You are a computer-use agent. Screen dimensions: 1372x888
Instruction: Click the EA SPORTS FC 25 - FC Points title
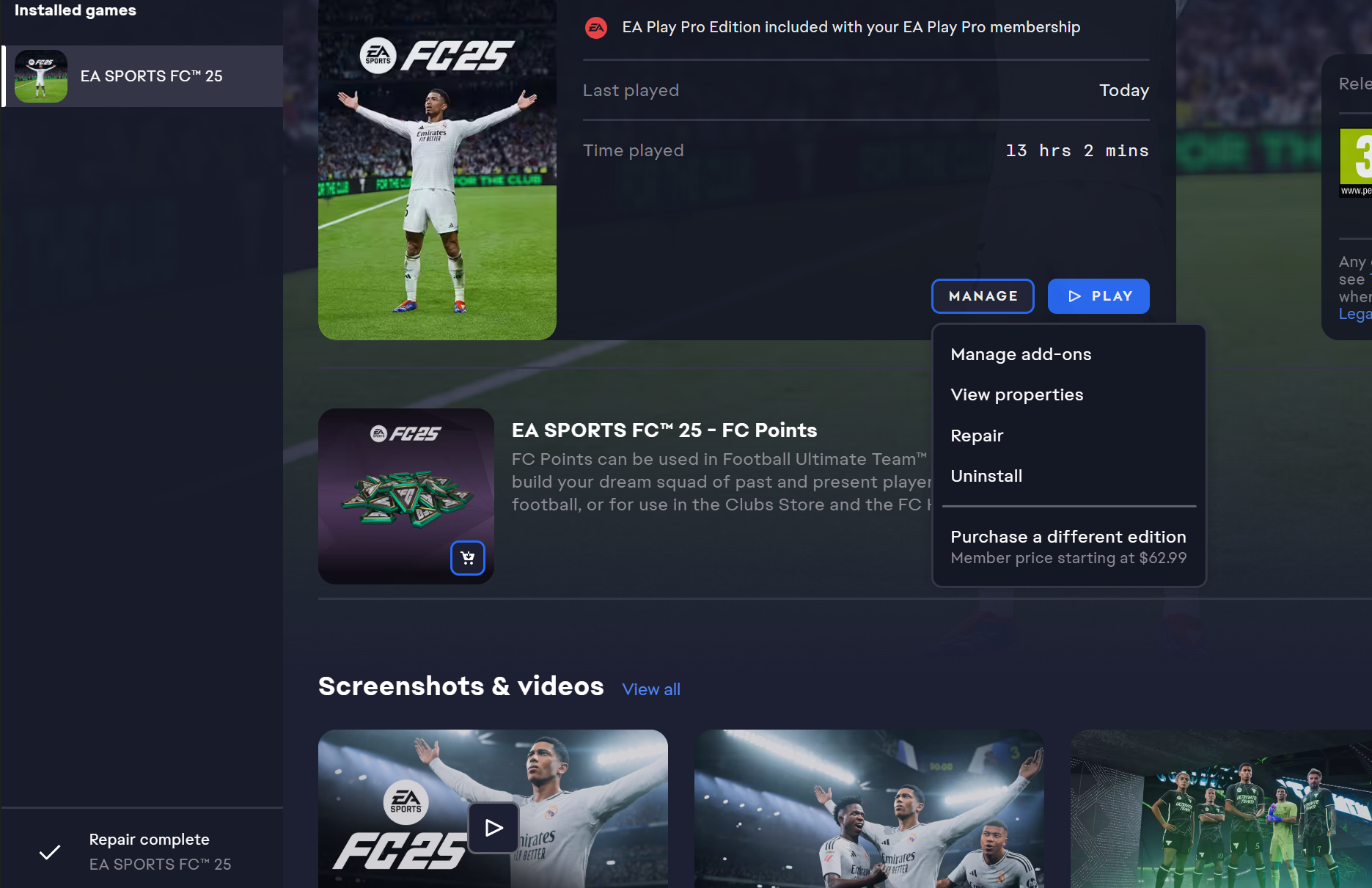pyautogui.click(x=664, y=430)
